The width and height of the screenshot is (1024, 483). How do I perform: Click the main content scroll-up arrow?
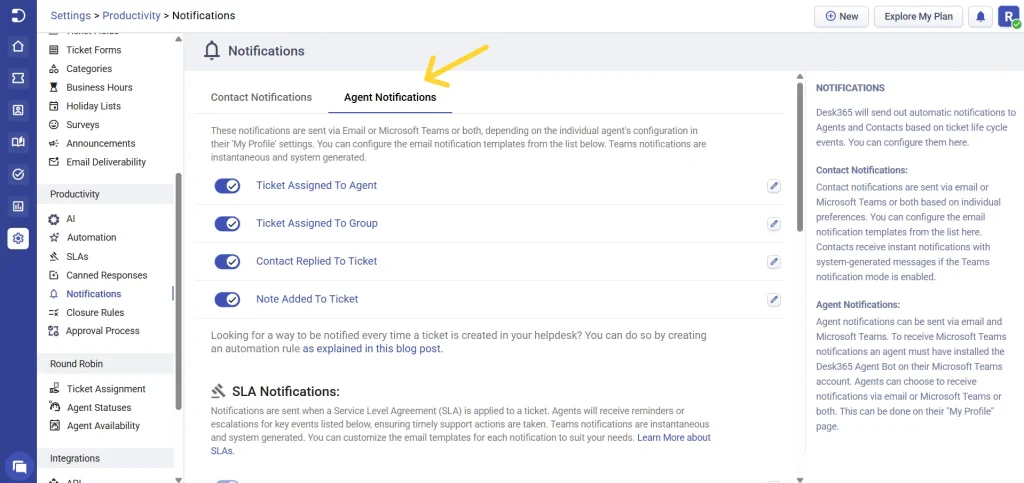point(801,76)
